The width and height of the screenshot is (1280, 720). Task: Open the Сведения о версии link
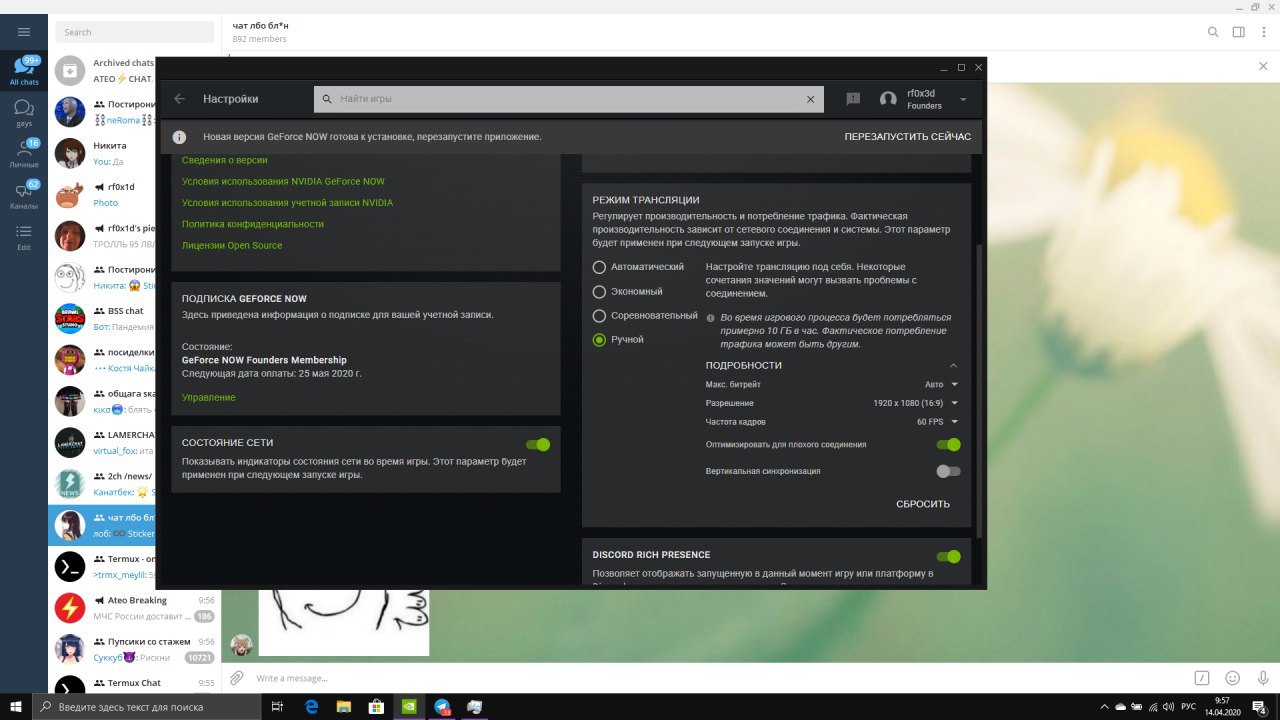[x=224, y=160]
